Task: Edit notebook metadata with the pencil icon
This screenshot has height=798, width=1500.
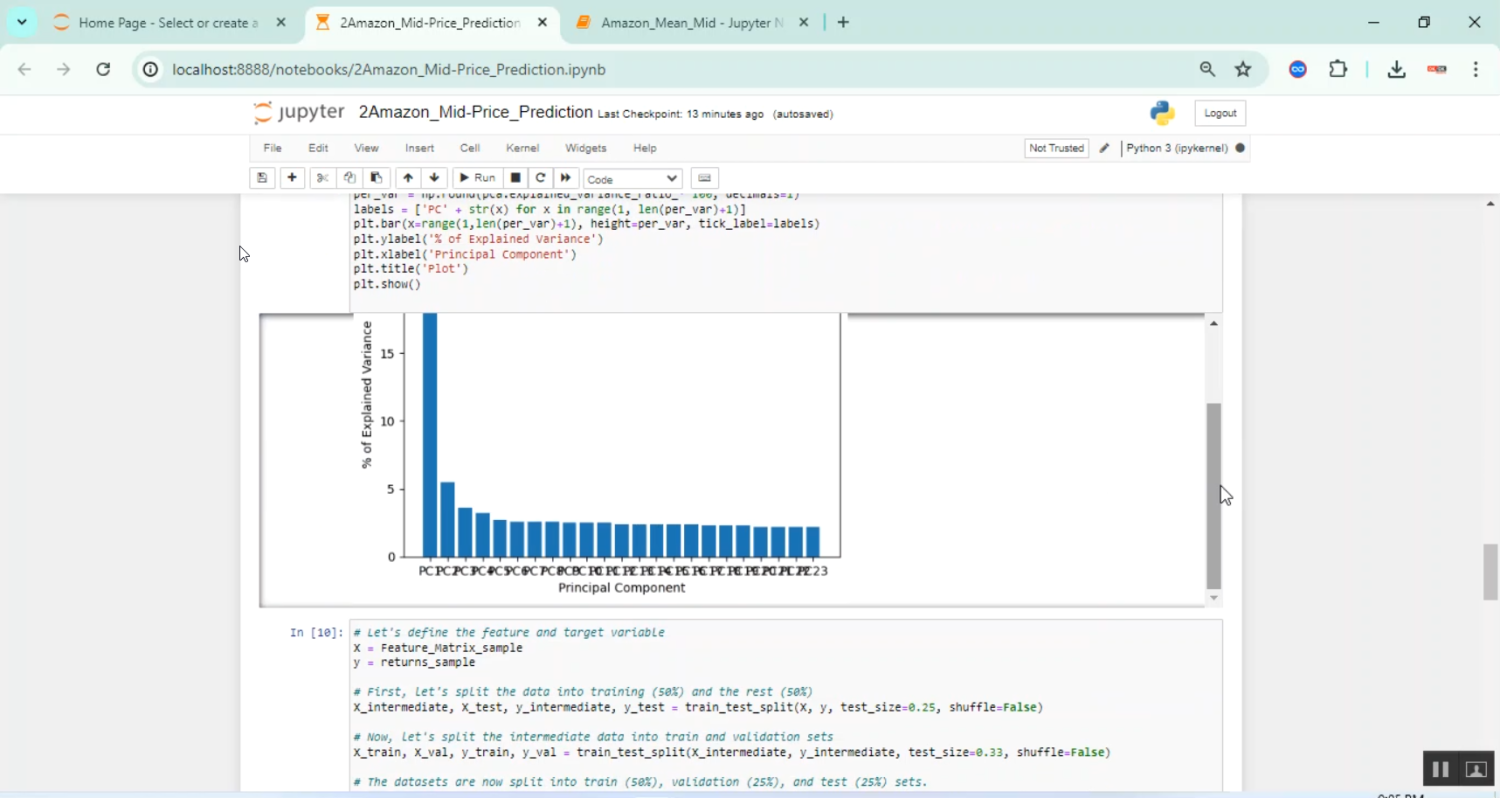Action: click(1104, 147)
